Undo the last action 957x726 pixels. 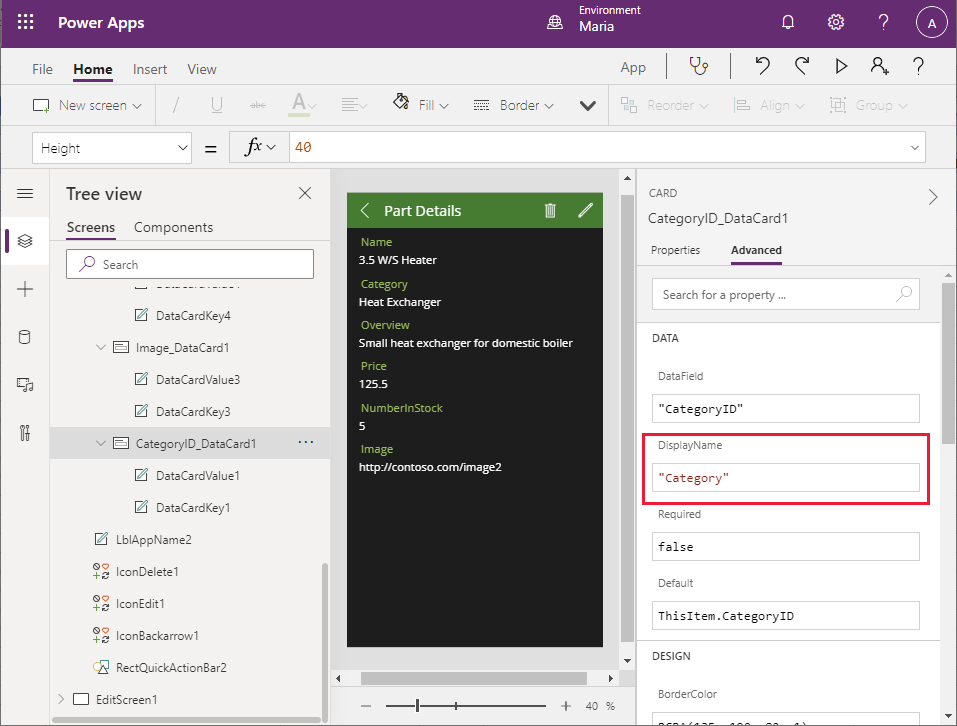(762, 66)
